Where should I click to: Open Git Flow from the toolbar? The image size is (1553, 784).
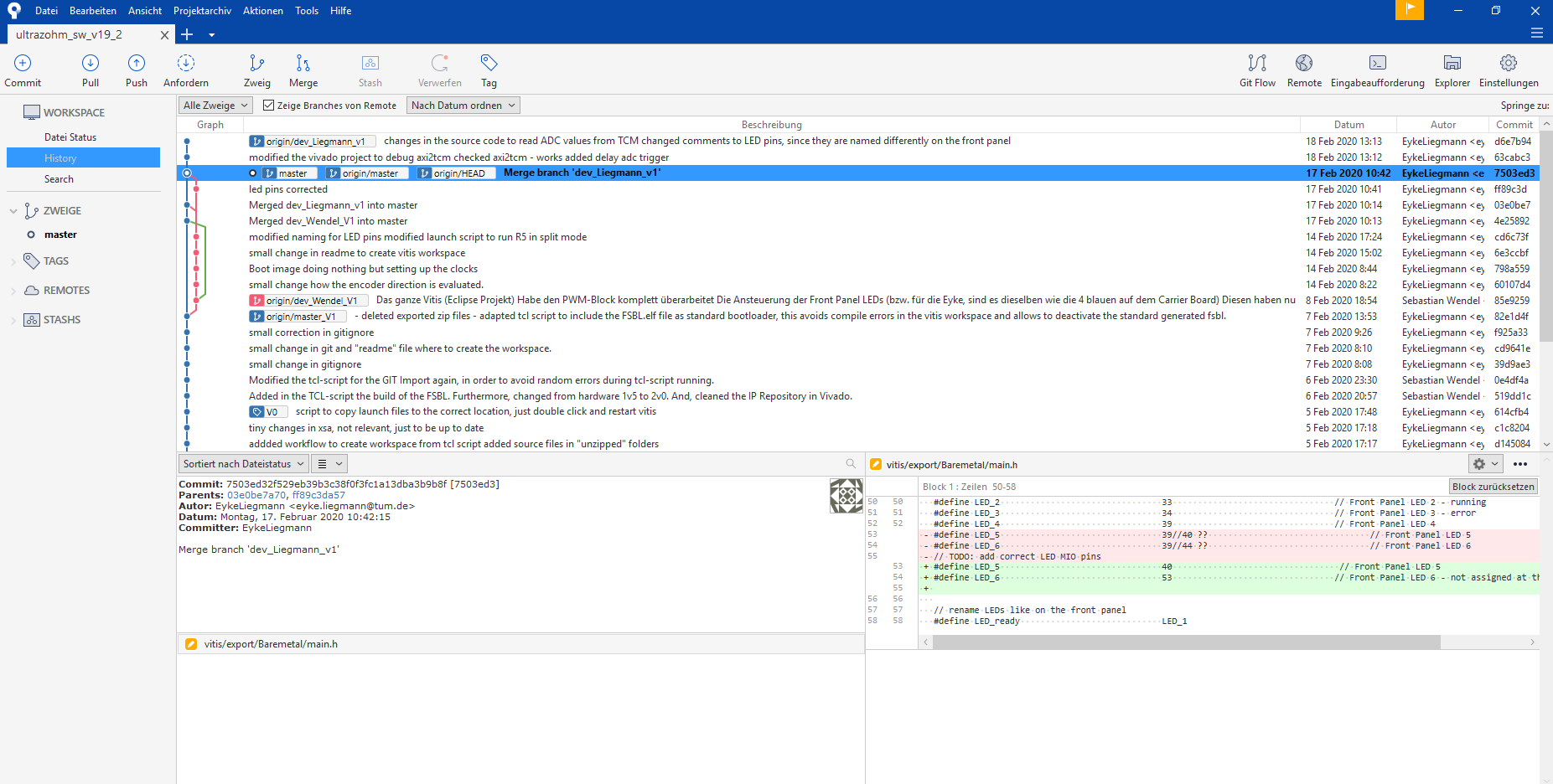pyautogui.click(x=1257, y=70)
